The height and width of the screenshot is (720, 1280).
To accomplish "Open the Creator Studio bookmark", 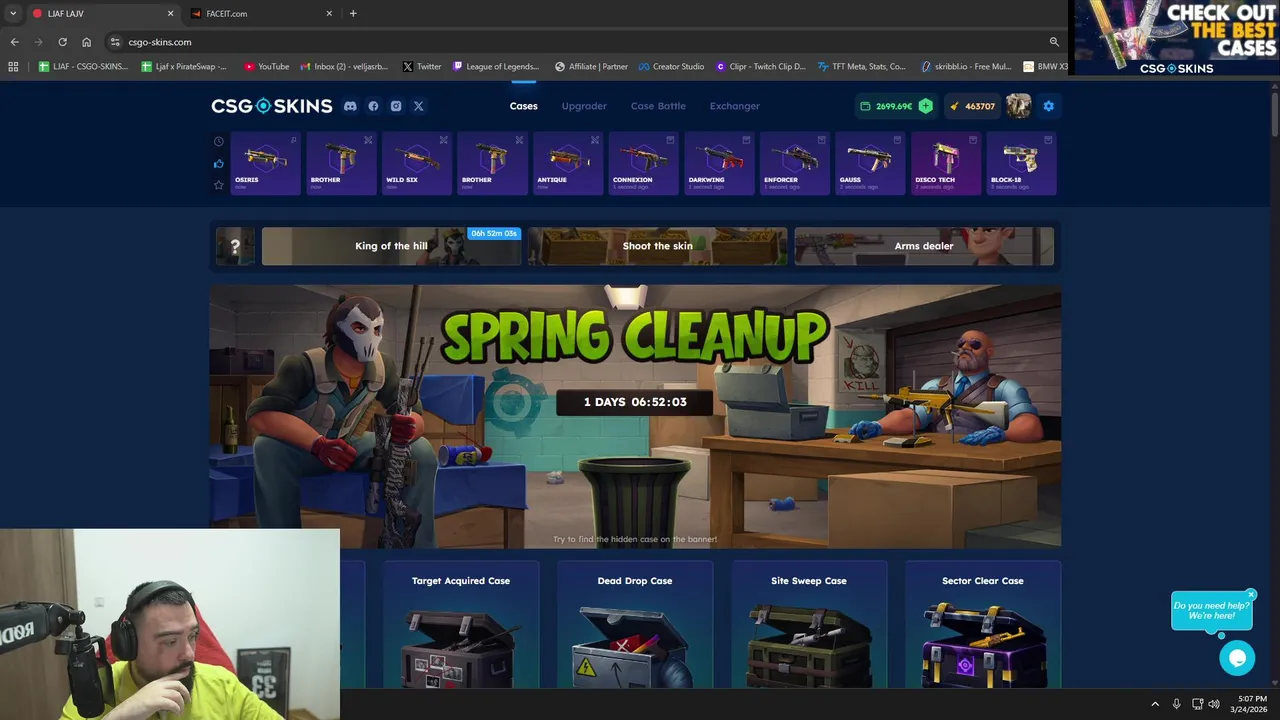I will point(672,67).
